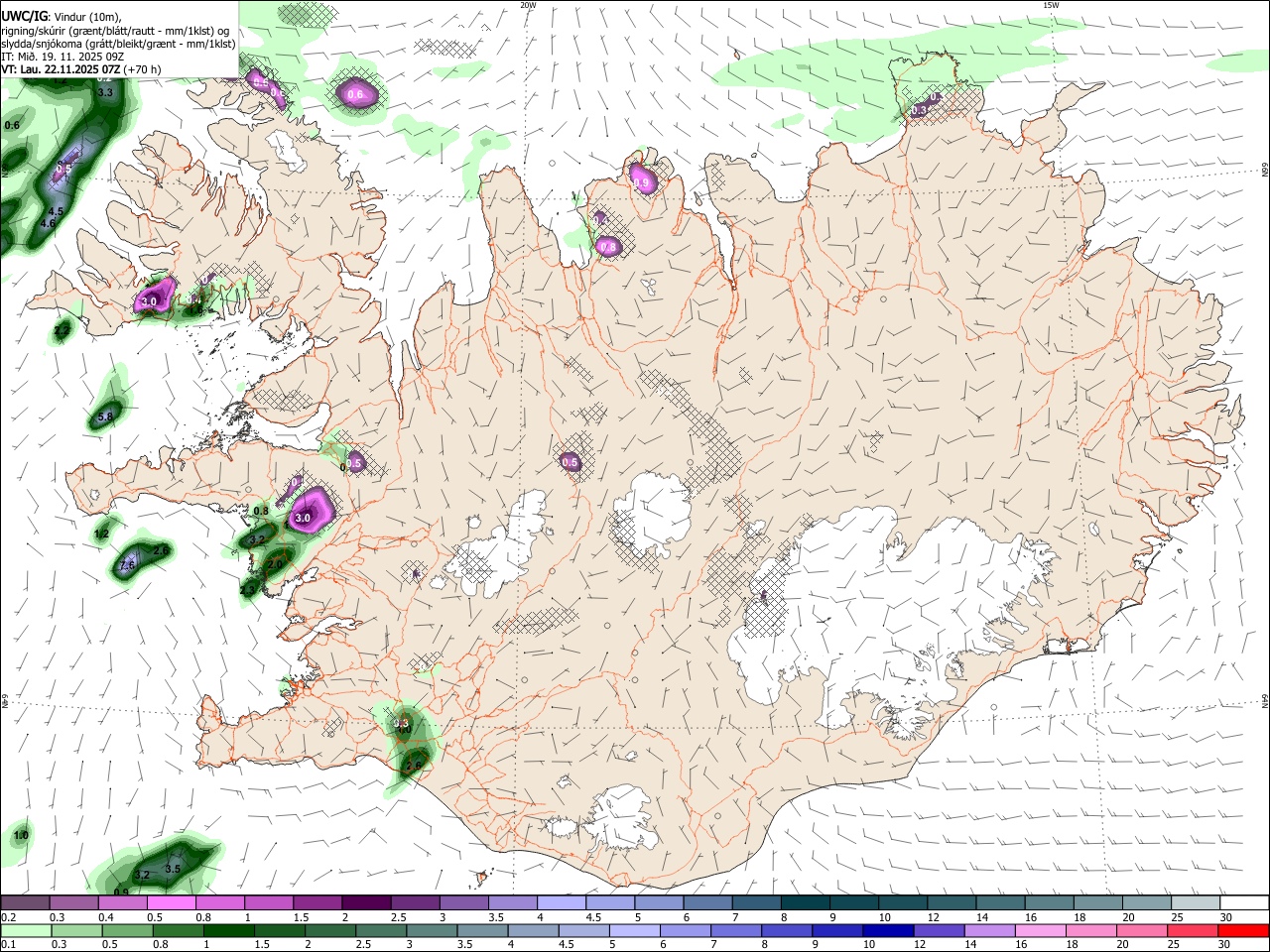
Task: Click the 1.2 precipitation value on the map
Action: (x=101, y=535)
